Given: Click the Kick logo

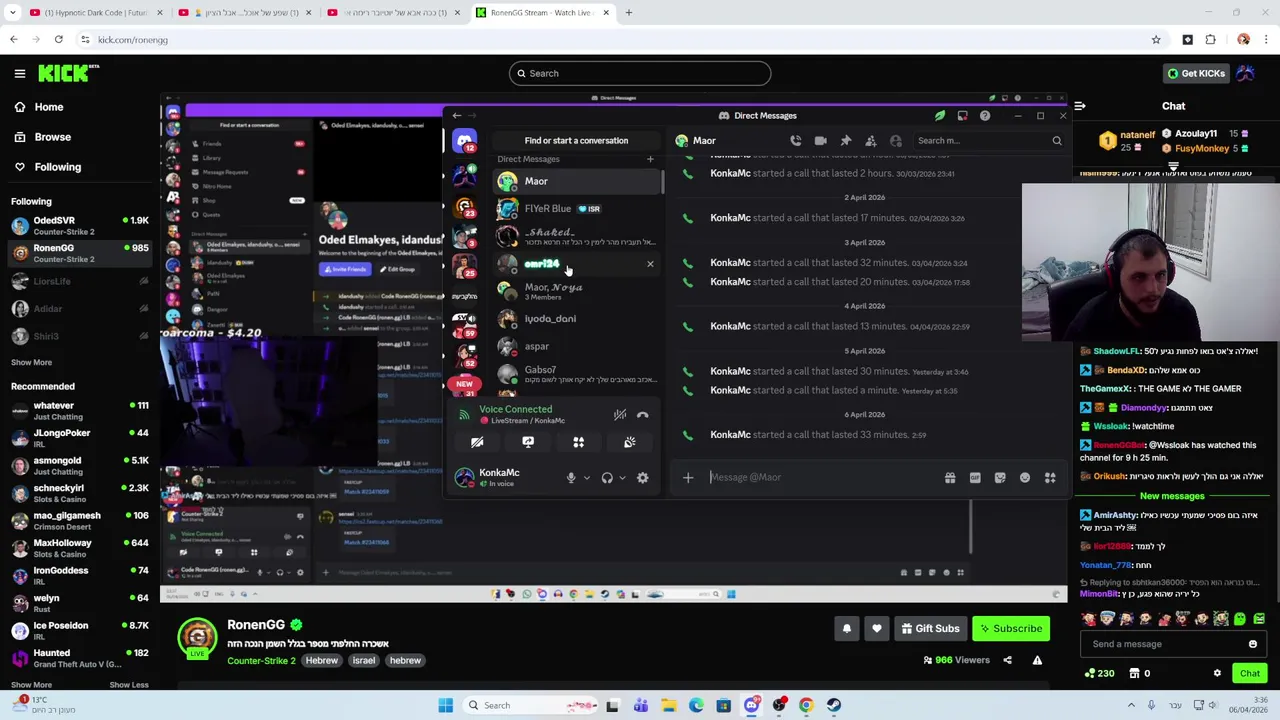Looking at the screenshot, I should [x=68, y=73].
